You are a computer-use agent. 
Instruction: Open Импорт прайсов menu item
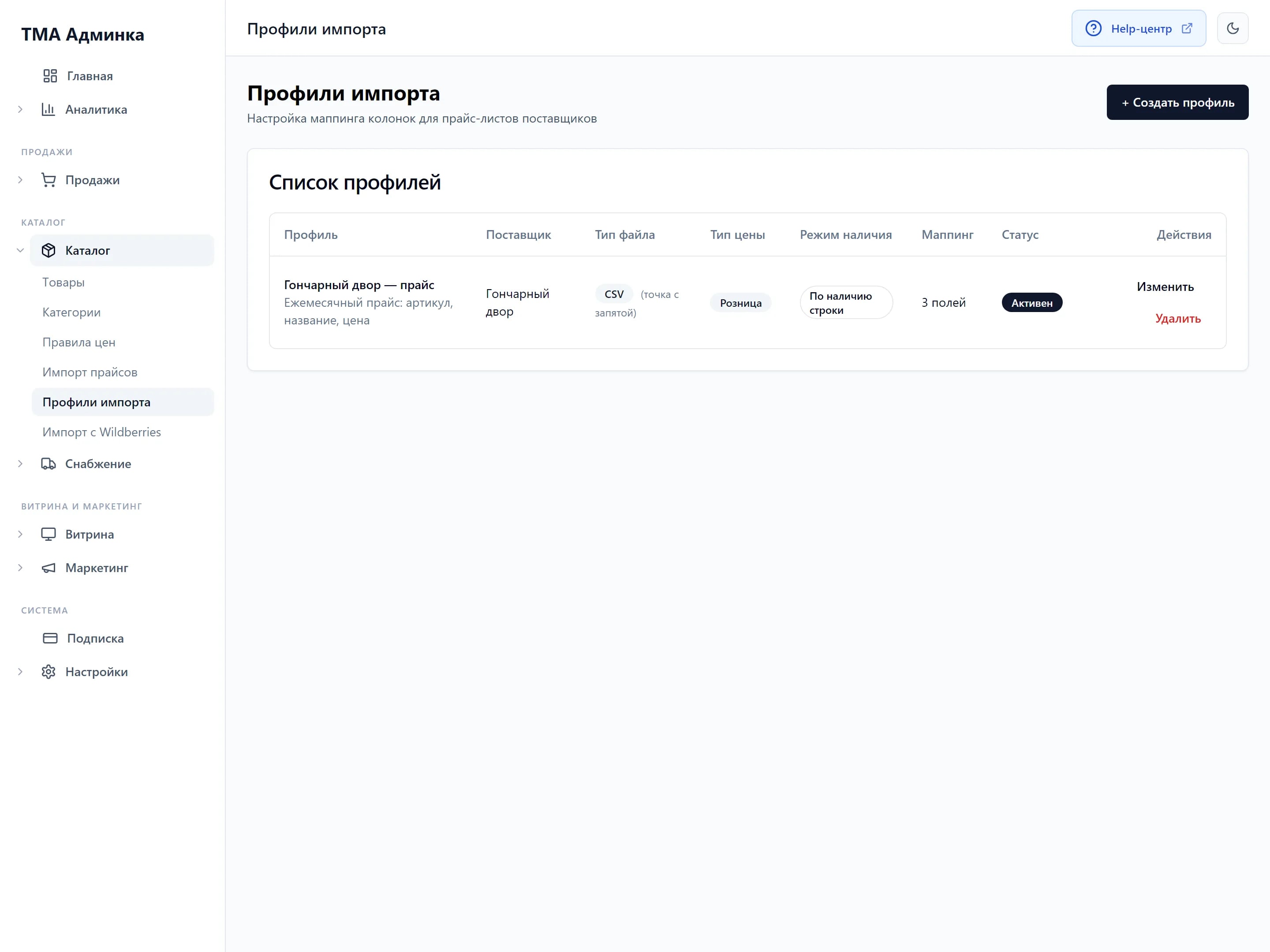pyautogui.click(x=122, y=372)
